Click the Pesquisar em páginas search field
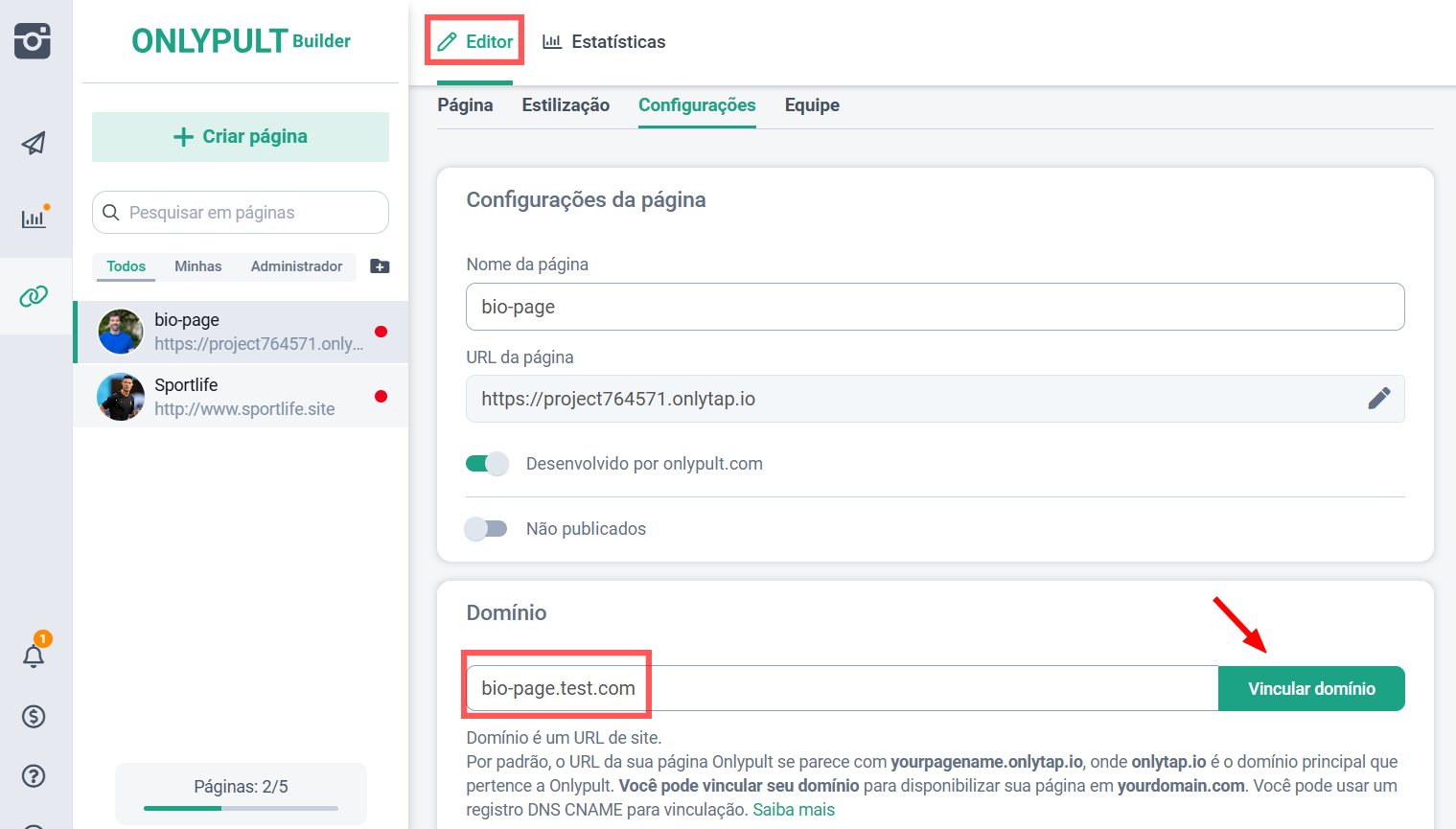The width and height of the screenshot is (1456, 829). coord(241,213)
